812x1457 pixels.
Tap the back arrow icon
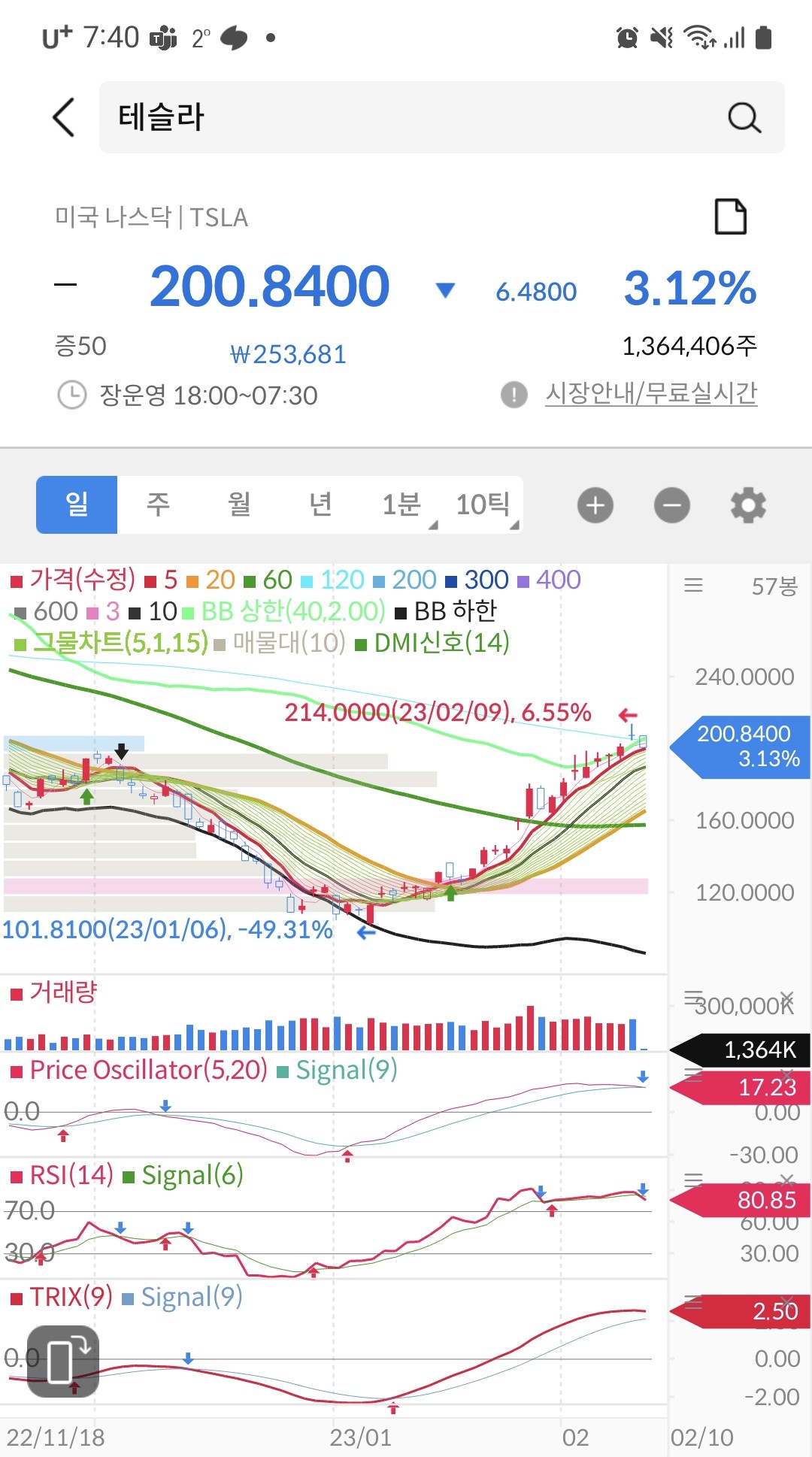(x=64, y=117)
